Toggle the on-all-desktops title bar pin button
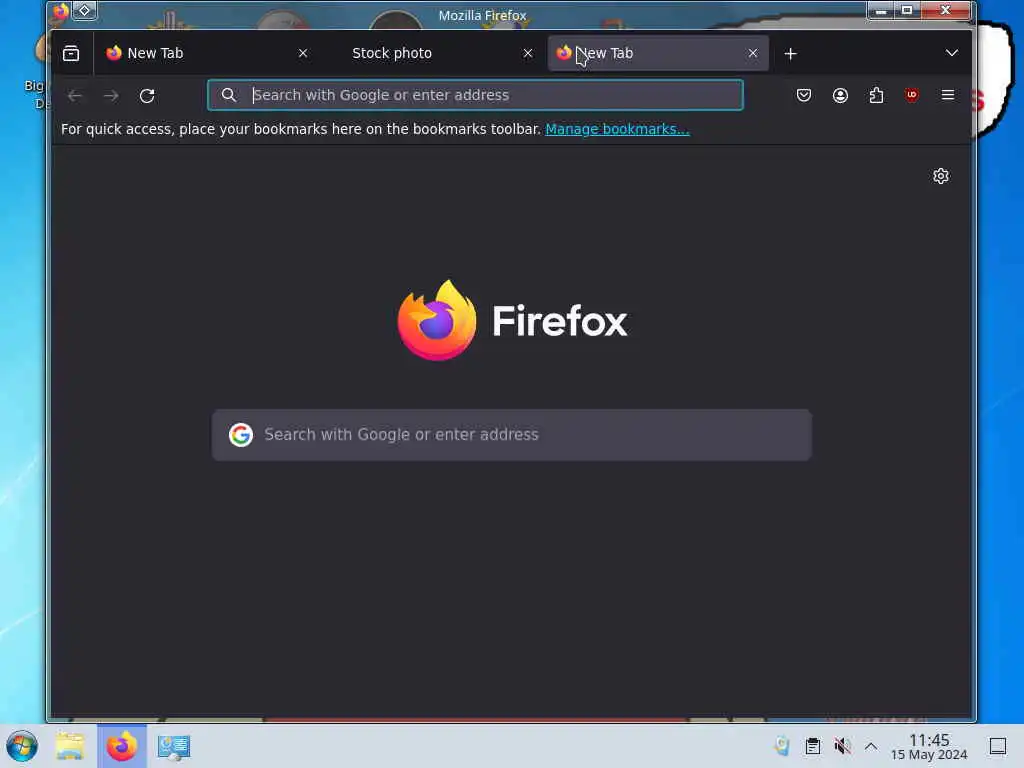 click(84, 10)
